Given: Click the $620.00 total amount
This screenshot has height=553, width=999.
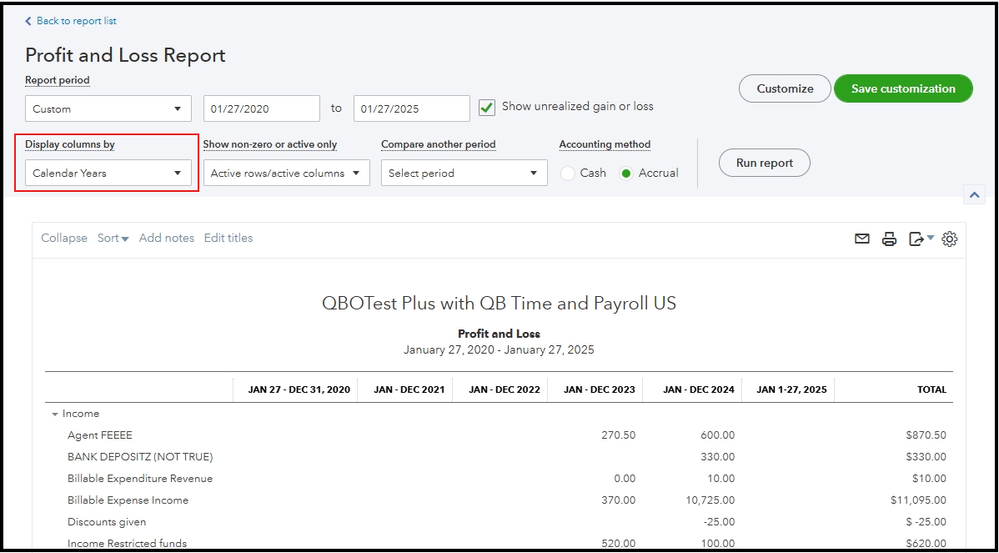Looking at the screenshot, I should [x=926, y=543].
